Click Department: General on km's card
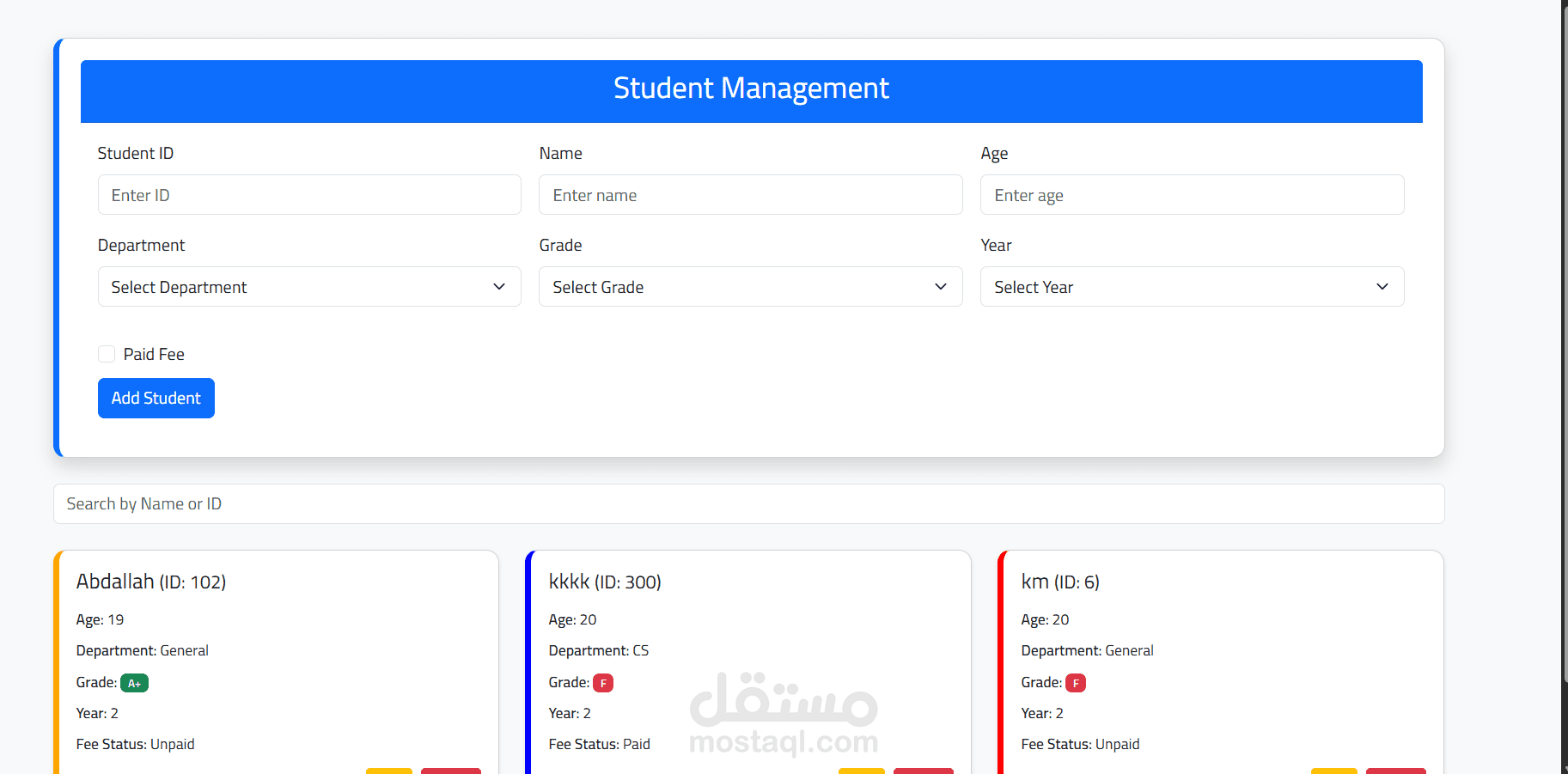 1088,651
